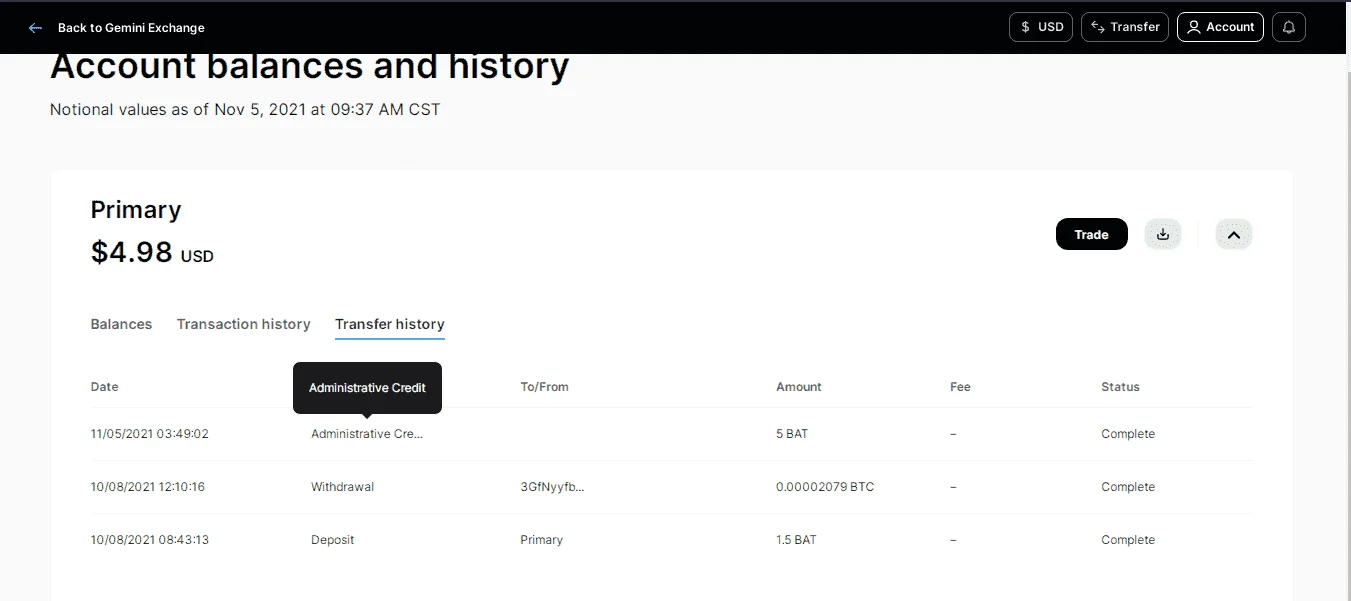
Task: Collapse the Primary account panel
Action: click(x=1234, y=234)
